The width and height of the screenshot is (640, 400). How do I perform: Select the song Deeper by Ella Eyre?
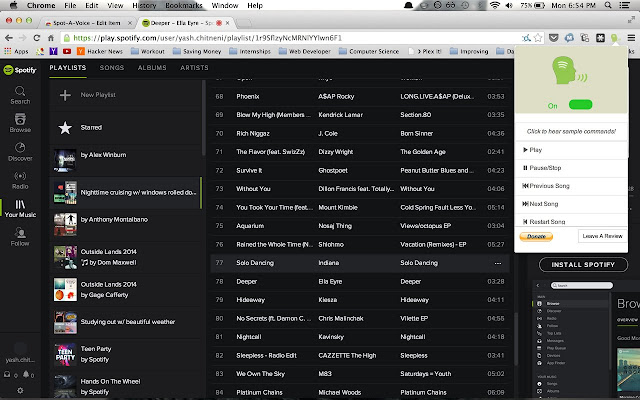pos(360,282)
